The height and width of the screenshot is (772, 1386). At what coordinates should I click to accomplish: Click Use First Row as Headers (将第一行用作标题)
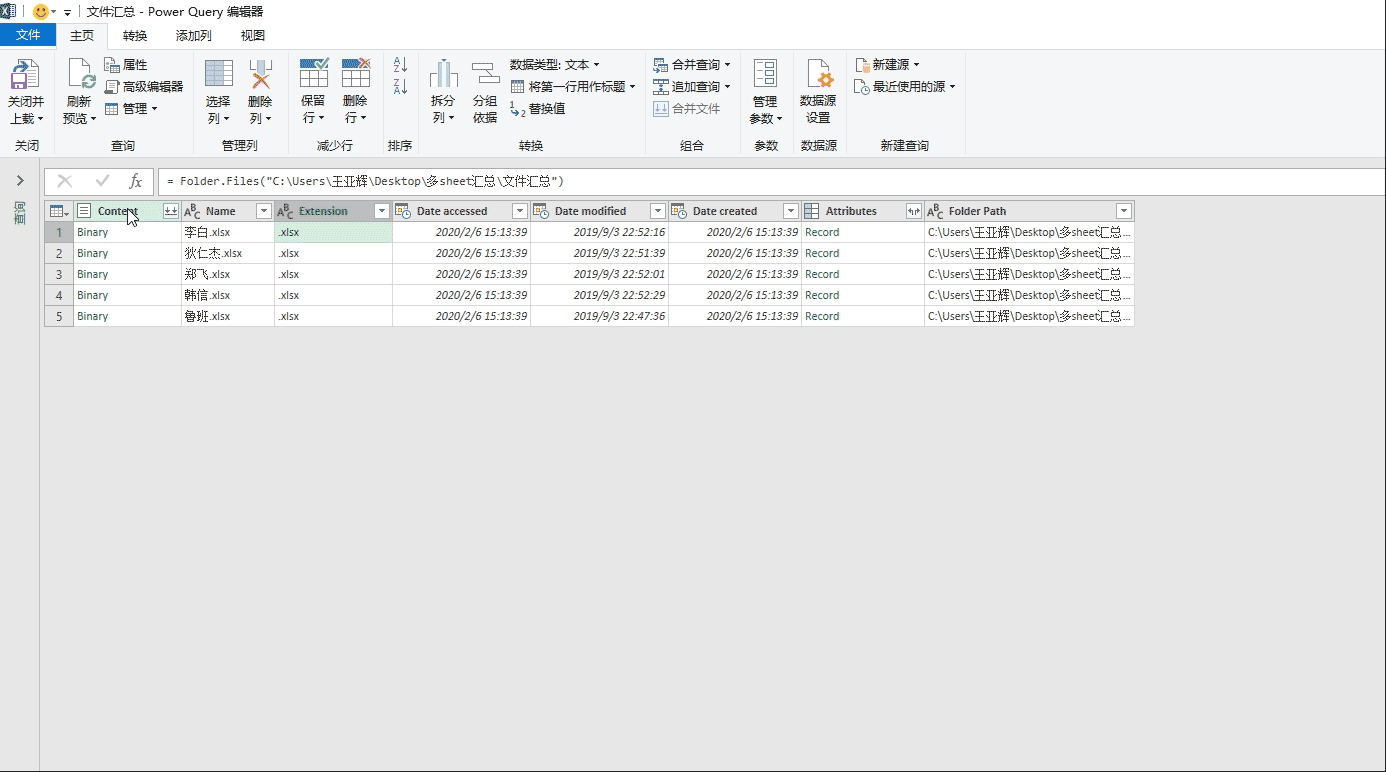pos(573,87)
